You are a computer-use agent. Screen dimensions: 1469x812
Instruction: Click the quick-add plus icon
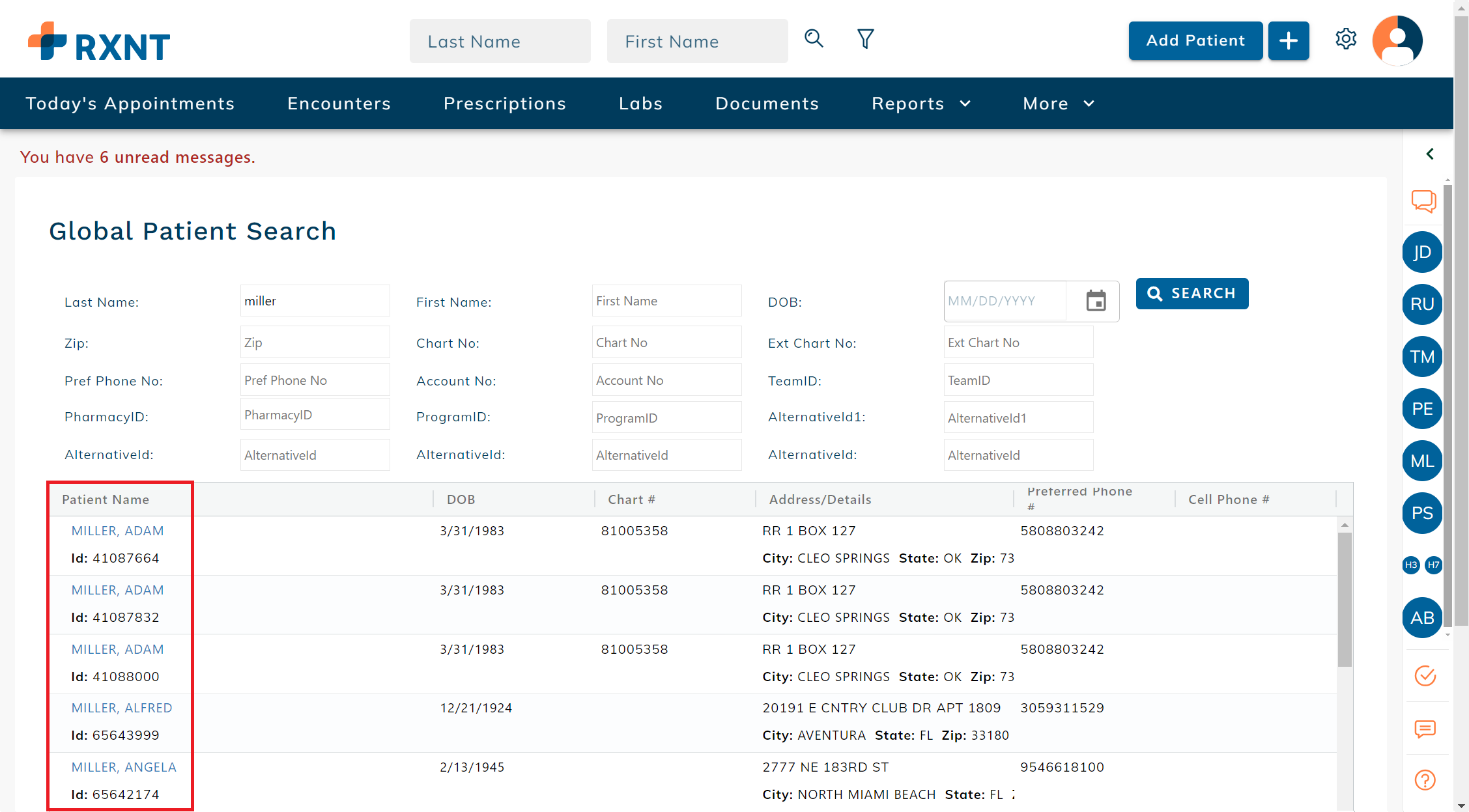click(1289, 40)
